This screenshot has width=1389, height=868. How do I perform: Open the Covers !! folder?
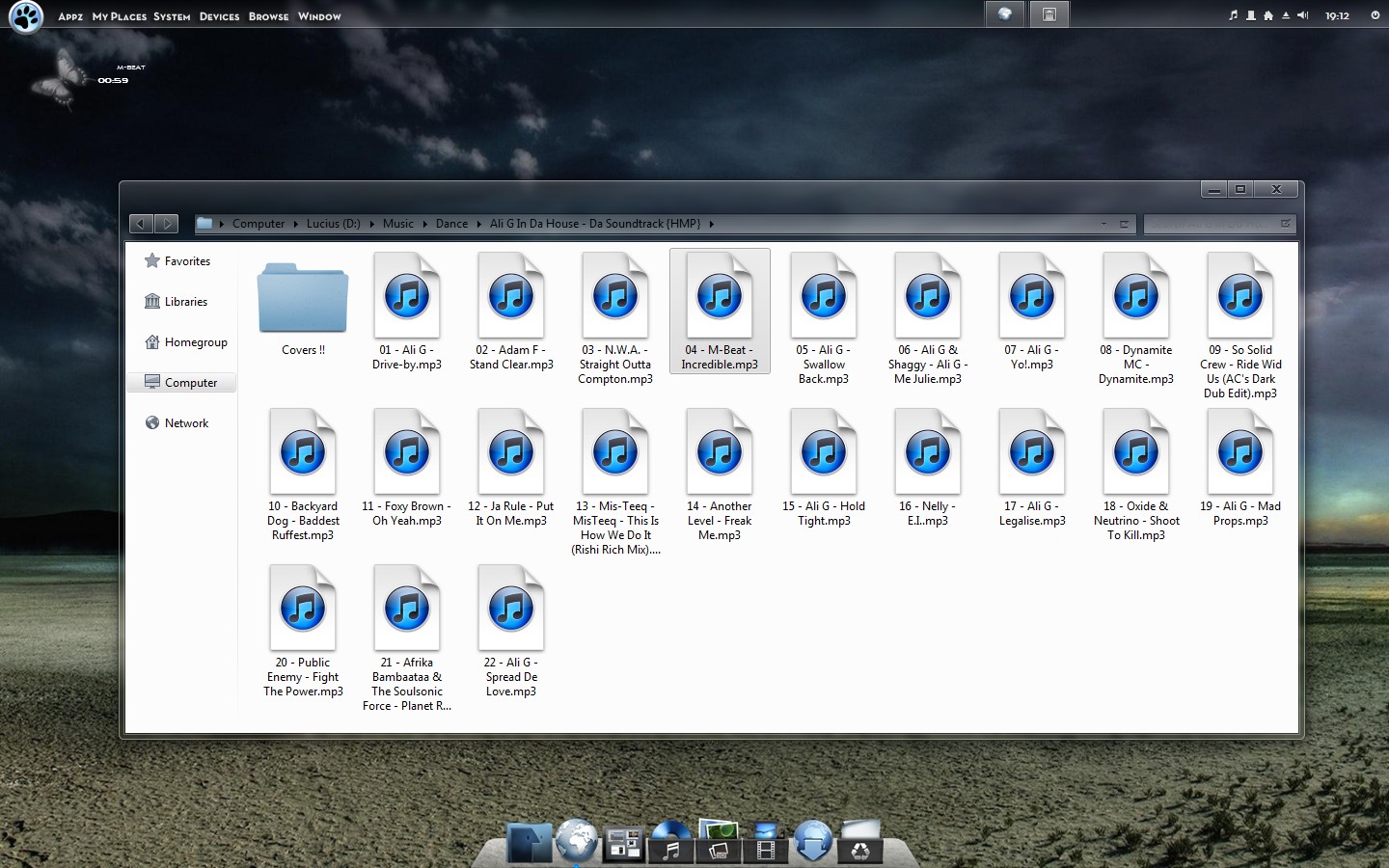[303, 306]
